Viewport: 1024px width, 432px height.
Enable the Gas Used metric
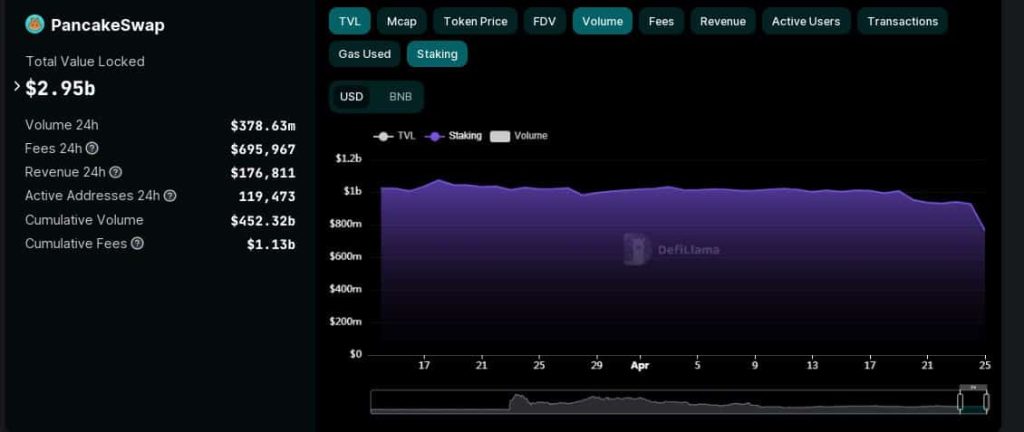[364, 54]
